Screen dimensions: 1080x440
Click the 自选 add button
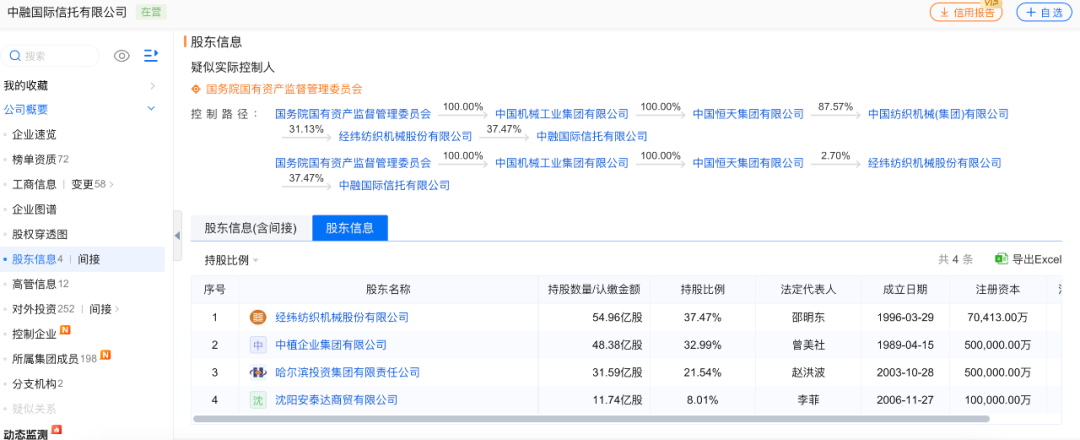[1044, 12]
